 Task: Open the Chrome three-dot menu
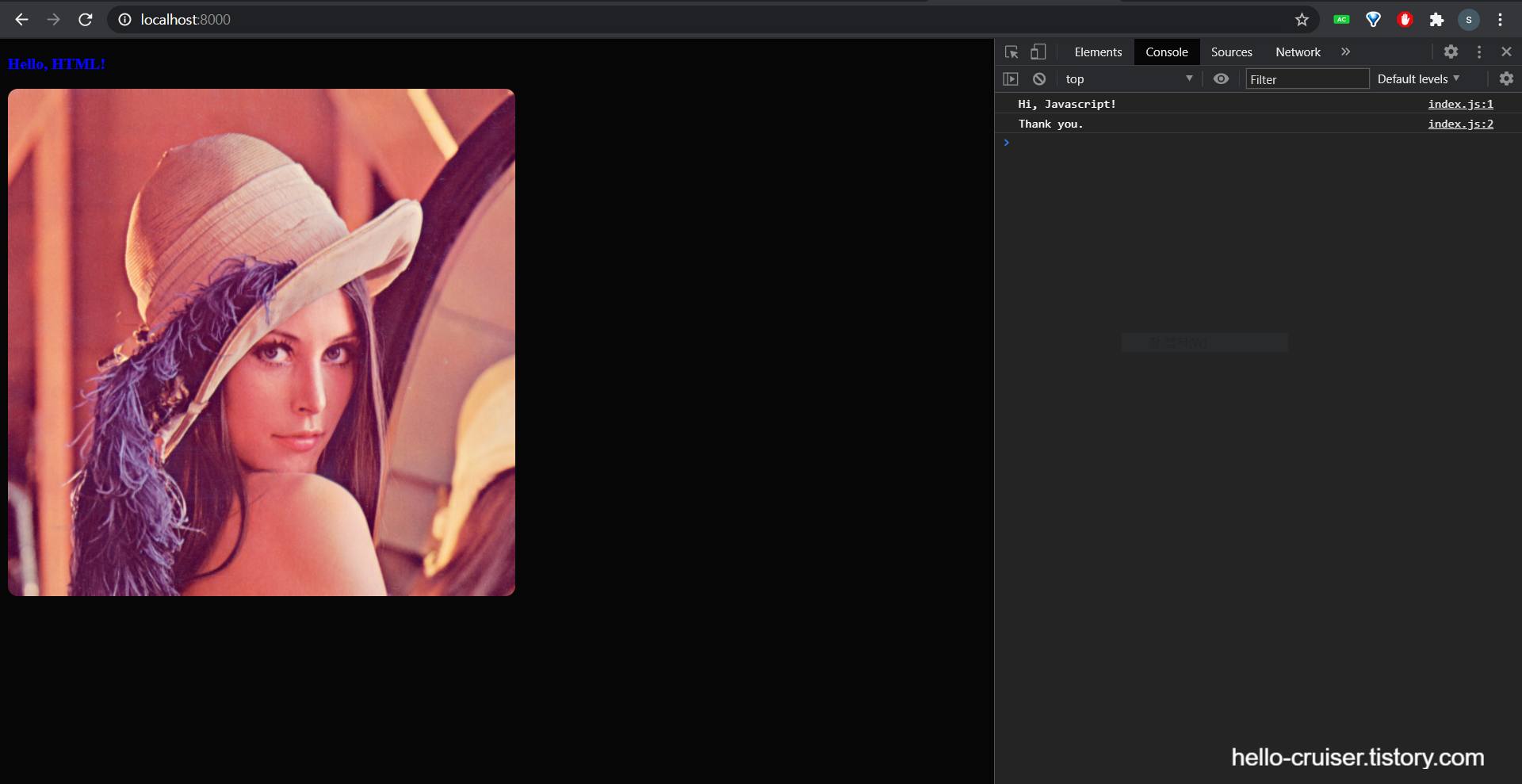[x=1500, y=20]
